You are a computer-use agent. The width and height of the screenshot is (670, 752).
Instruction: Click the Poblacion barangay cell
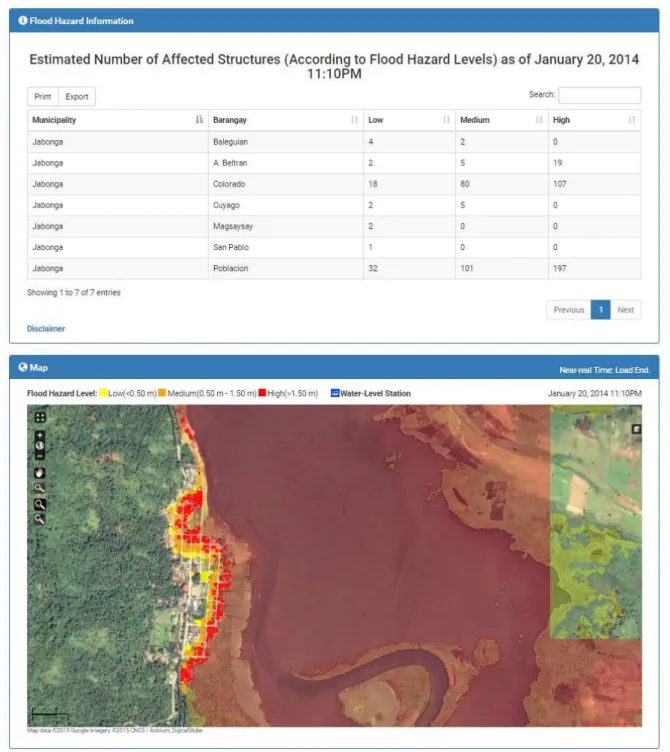coord(286,269)
